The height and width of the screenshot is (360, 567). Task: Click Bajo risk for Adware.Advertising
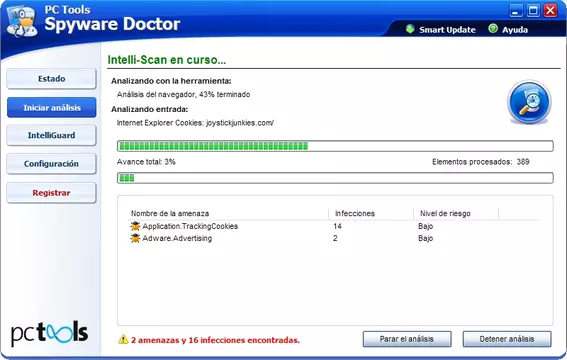[x=426, y=239]
